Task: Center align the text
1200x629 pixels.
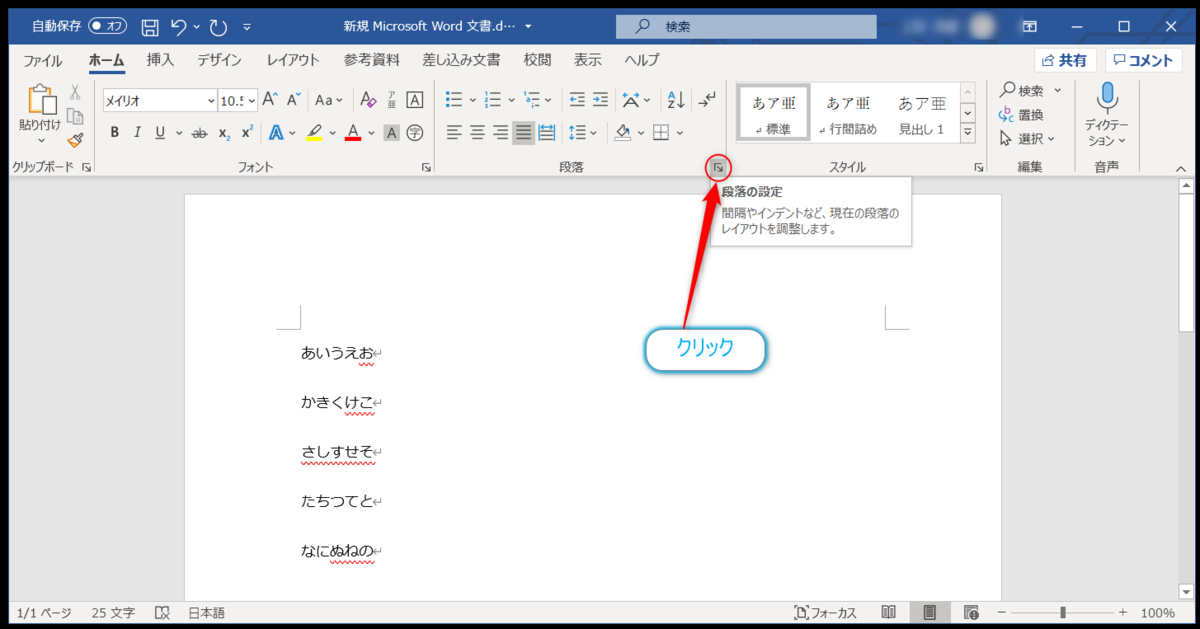Action: 477,132
